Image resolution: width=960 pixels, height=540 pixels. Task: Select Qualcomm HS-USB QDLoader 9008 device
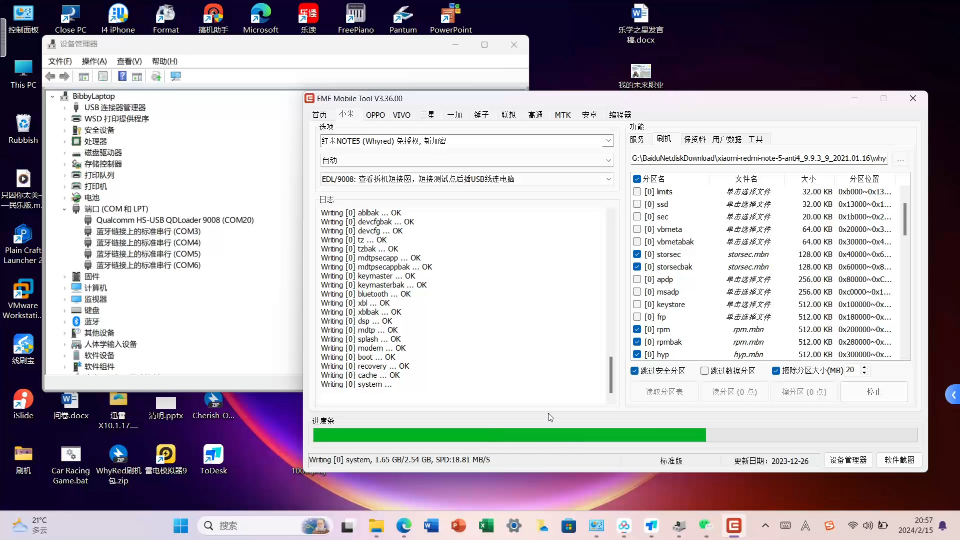[175, 220]
